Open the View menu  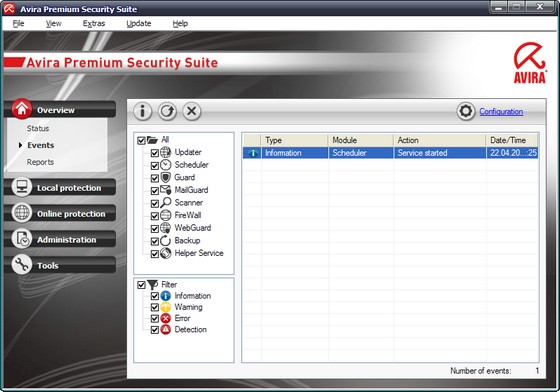pos(54,24)
